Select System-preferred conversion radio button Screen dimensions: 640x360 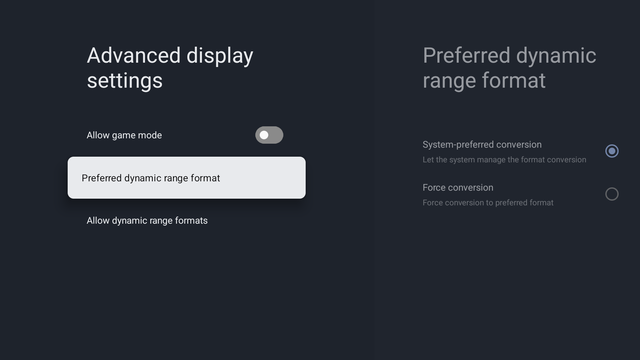(611, 151)
